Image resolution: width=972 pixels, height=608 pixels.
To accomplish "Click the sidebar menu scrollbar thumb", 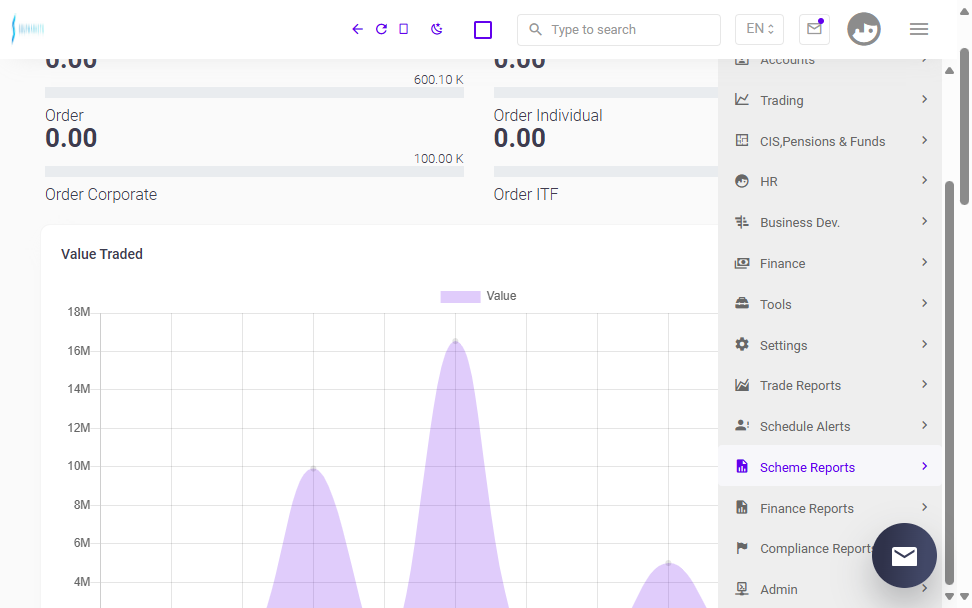I will click(949, 382).
